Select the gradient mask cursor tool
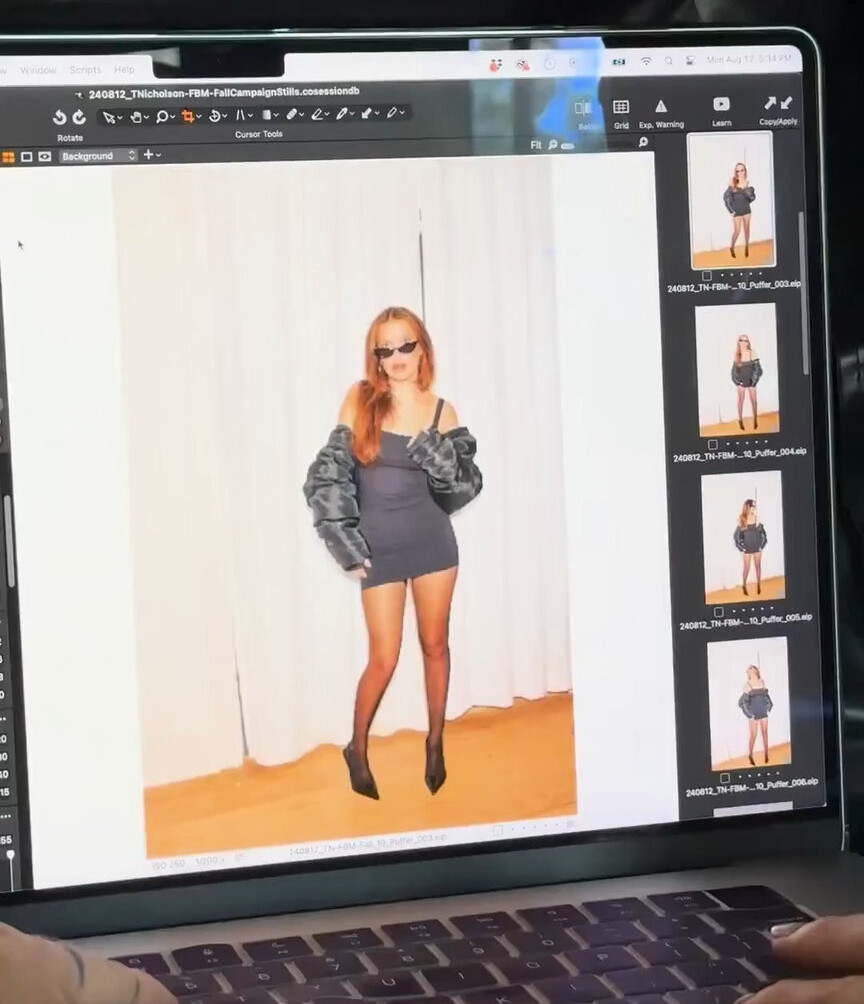This screenshot has height=1004, width=864. (267, 115)
